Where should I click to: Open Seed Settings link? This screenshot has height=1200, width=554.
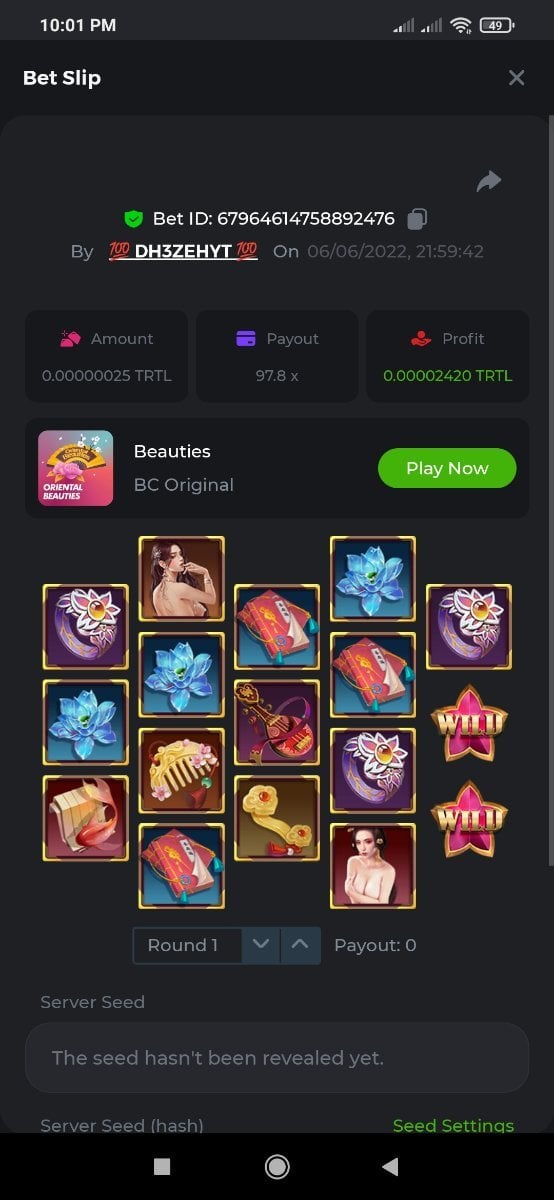pos(453,1125)
